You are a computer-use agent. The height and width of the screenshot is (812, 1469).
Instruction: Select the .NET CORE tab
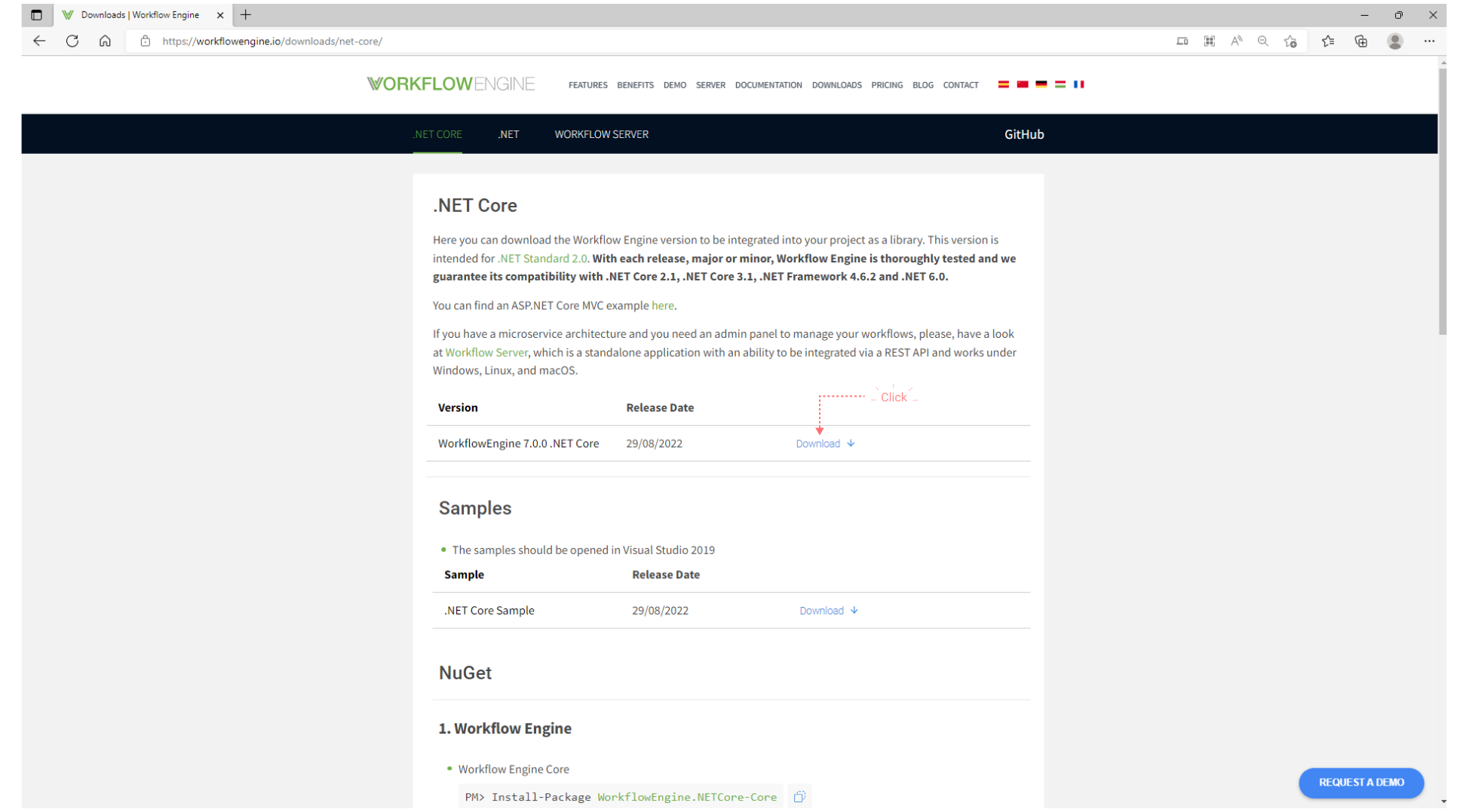(x=437, y=134)
